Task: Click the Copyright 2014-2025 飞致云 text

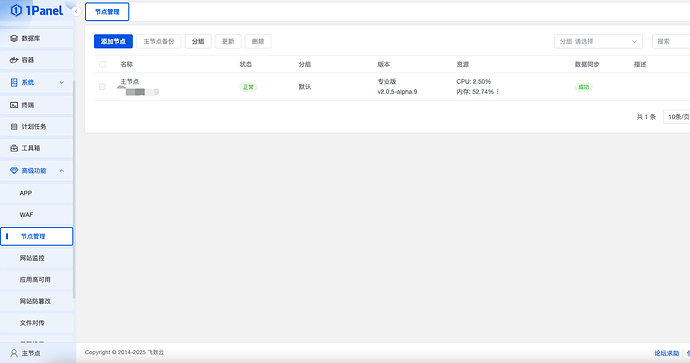Action: 124,352
